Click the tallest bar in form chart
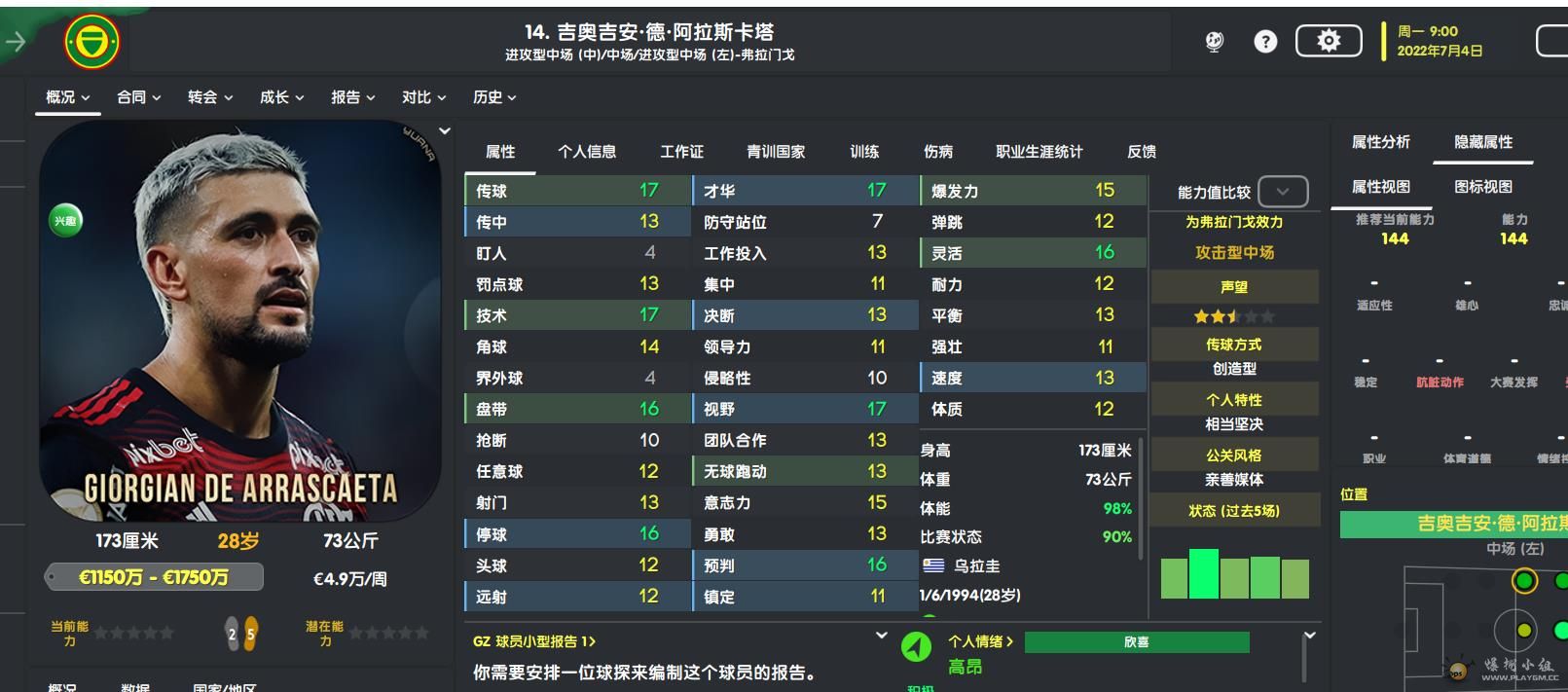 [x=1204, y=573]
